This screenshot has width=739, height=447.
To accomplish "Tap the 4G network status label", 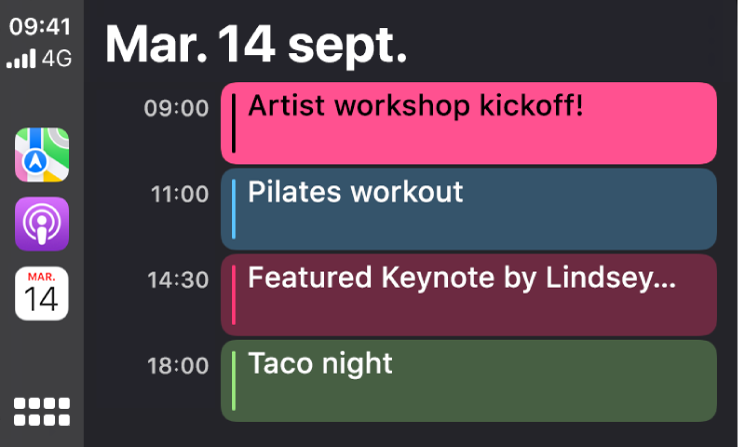I will click(x=57, y=59).
